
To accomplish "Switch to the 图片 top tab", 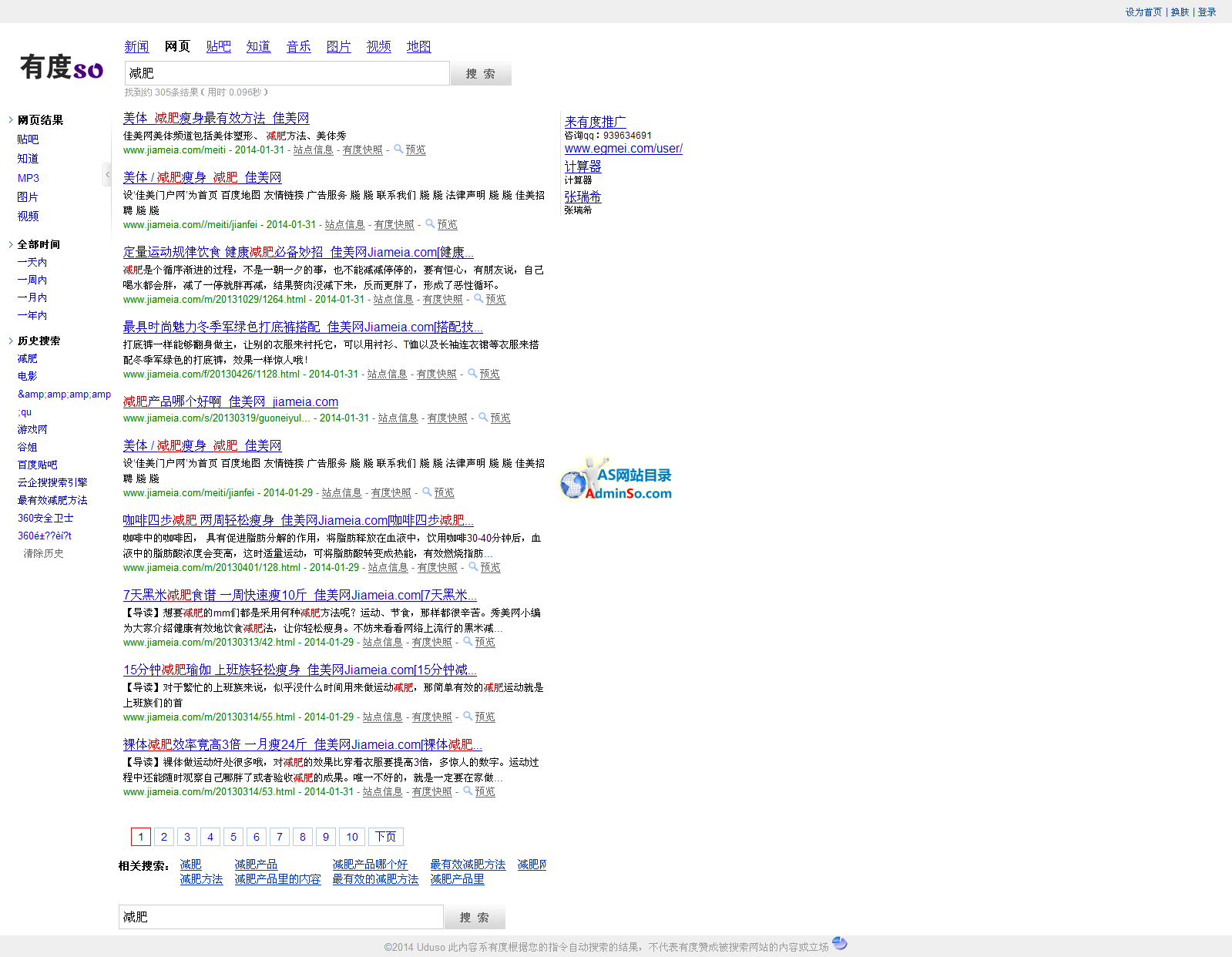I will click(338, 46).
